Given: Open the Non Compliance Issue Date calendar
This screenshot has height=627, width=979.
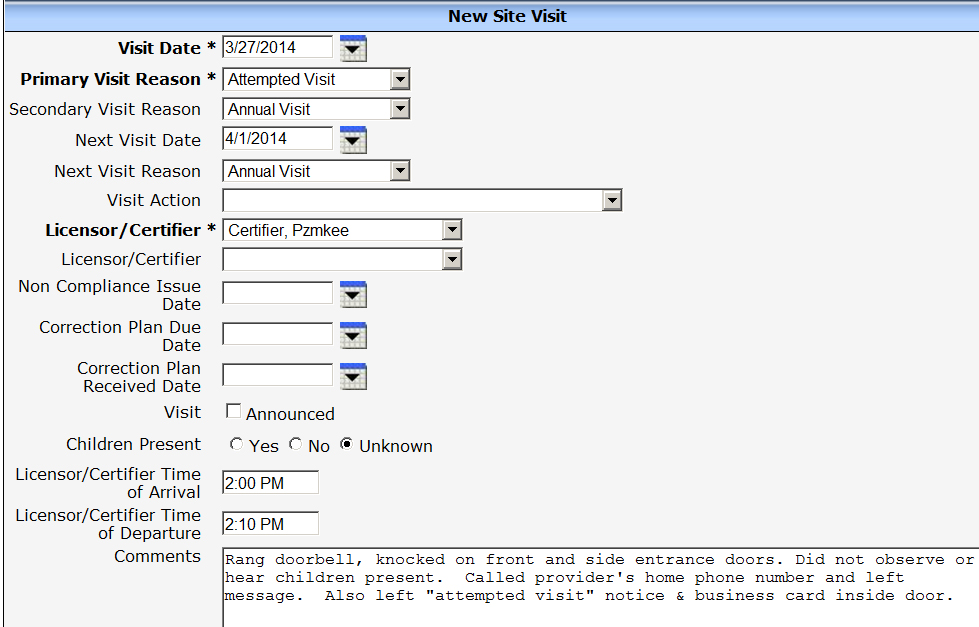Looking at the screenshot, I should coord(353,294).
